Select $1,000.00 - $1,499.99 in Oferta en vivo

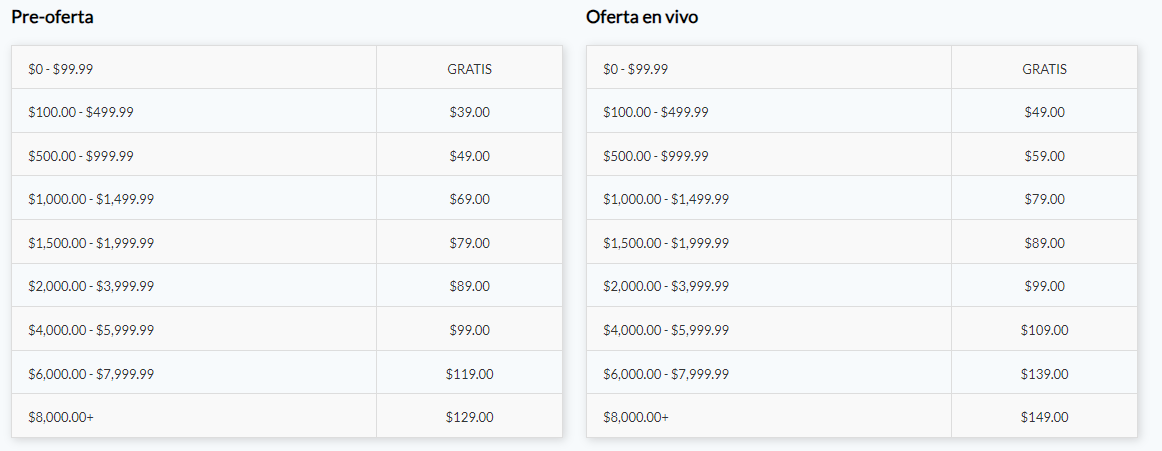tap(665, 199)
